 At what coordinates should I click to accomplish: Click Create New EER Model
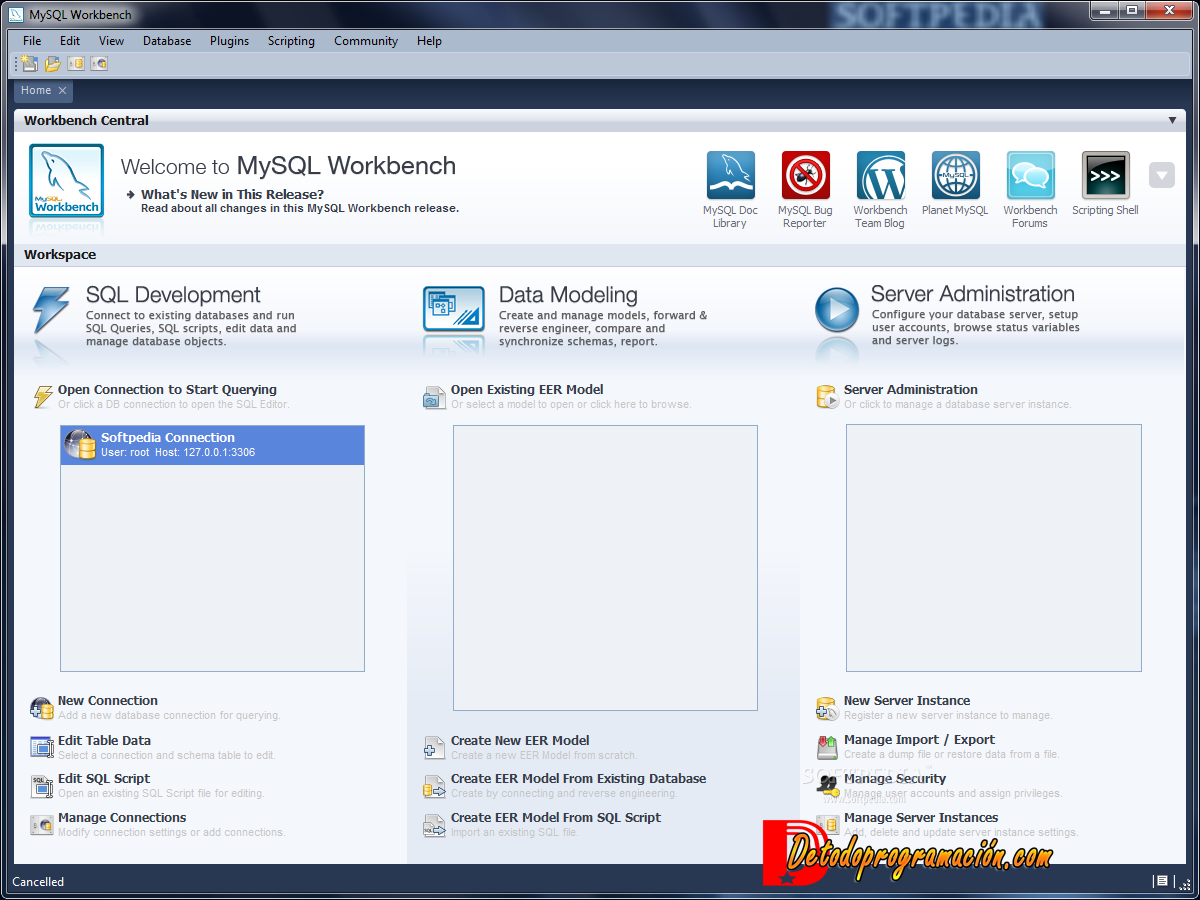[520, 740]
